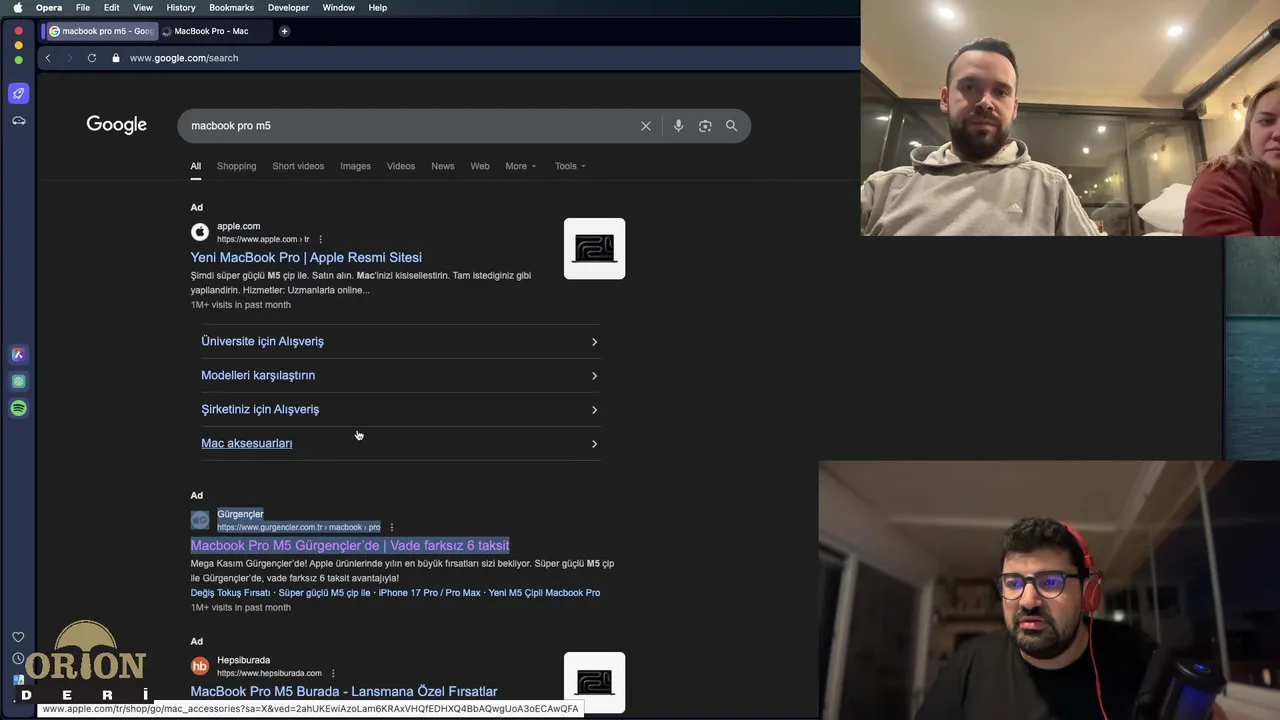
Task: Reload the current page
Action: pyautogui.click(x=91, y=58)
